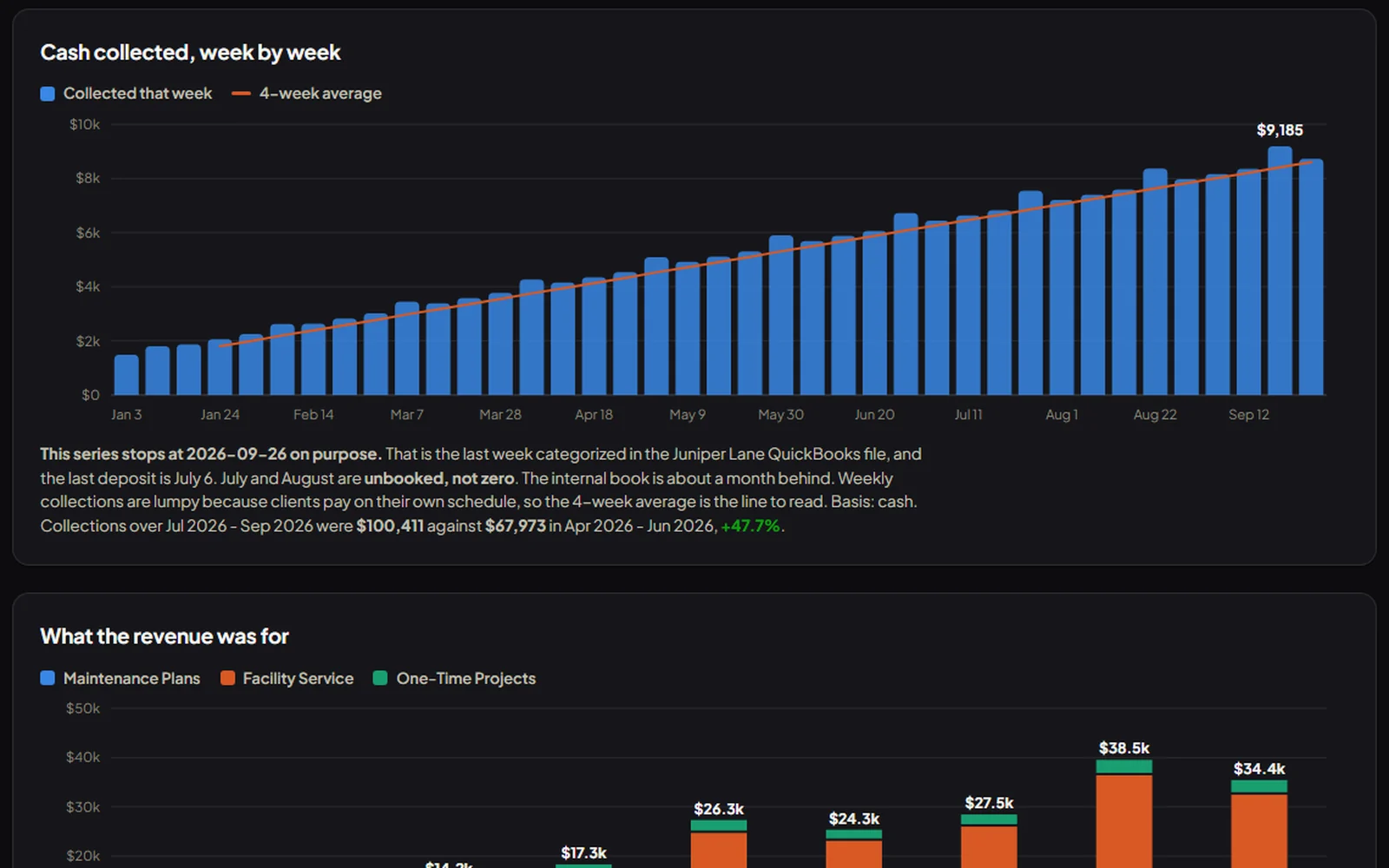Click the last weekly bar in cash chart
This screenshot has height=868, width=1389.
click(1311, 277)
